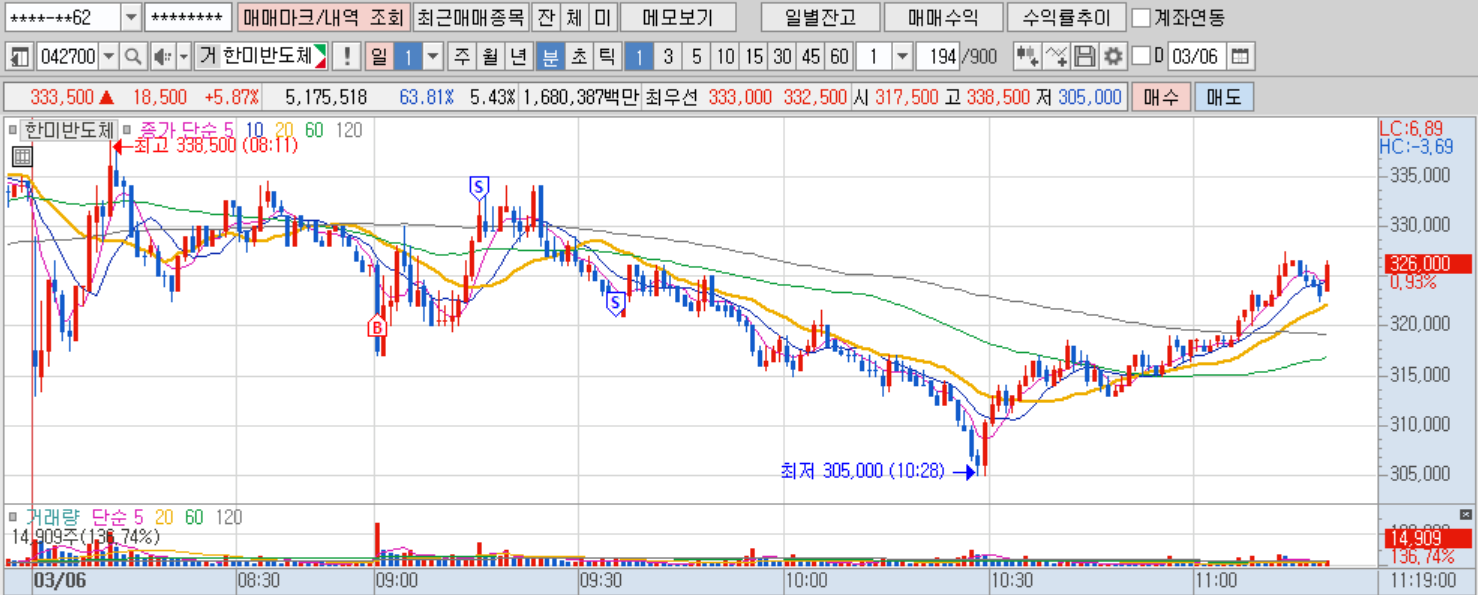Open the 일 period count dropdown arrow

pos(432,56)
